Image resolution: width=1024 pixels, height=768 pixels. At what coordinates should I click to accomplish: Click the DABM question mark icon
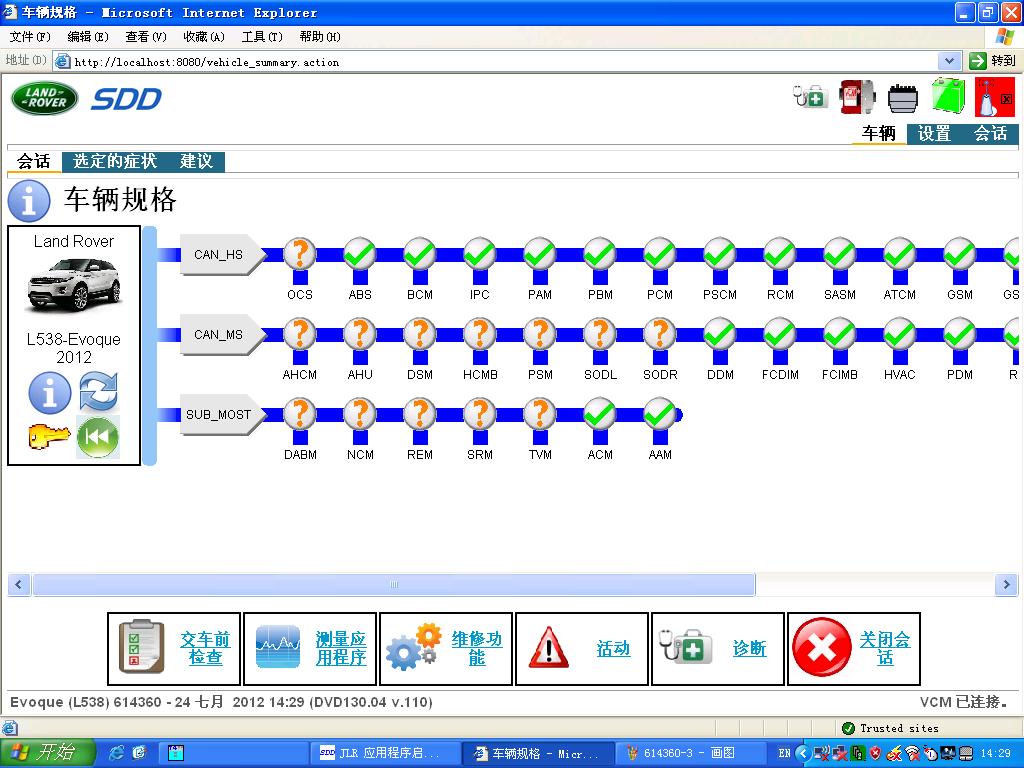[x=300, y=414]
